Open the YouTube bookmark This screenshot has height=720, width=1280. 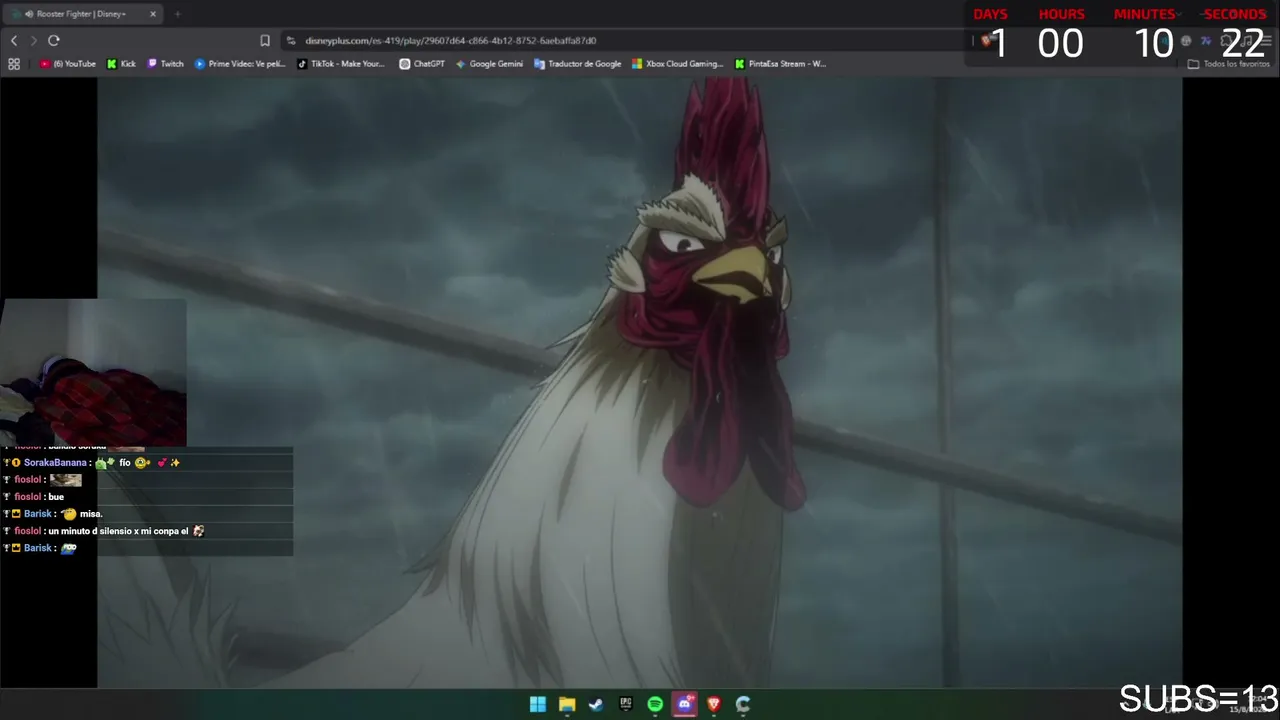[68, 64]
